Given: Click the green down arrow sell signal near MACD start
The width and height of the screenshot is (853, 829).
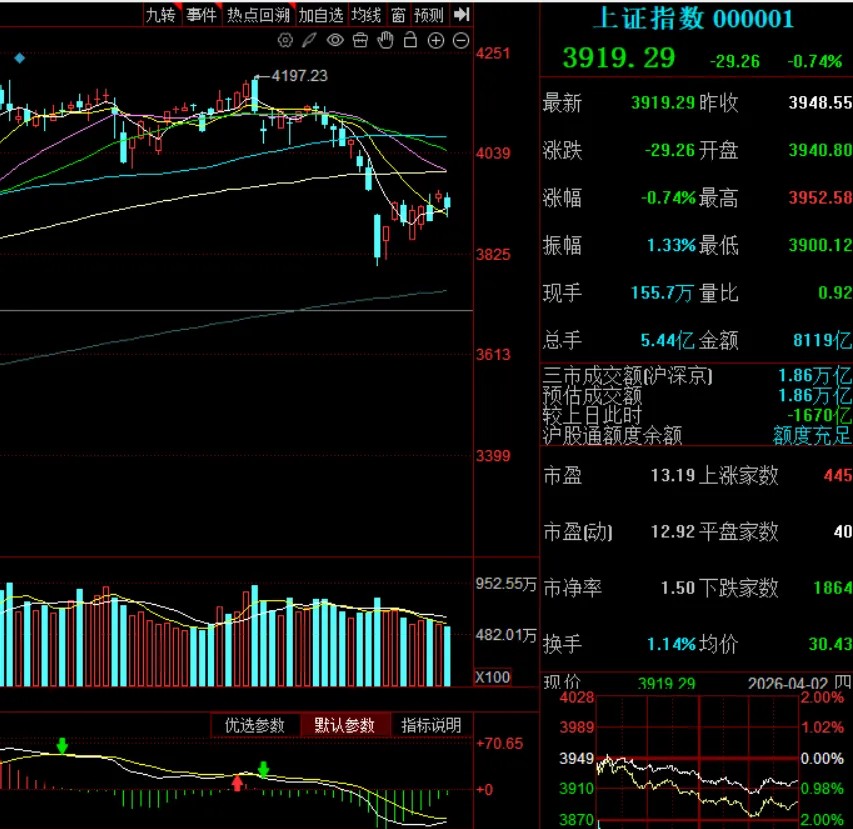Looking at the screenshot, I should point(62,745).
